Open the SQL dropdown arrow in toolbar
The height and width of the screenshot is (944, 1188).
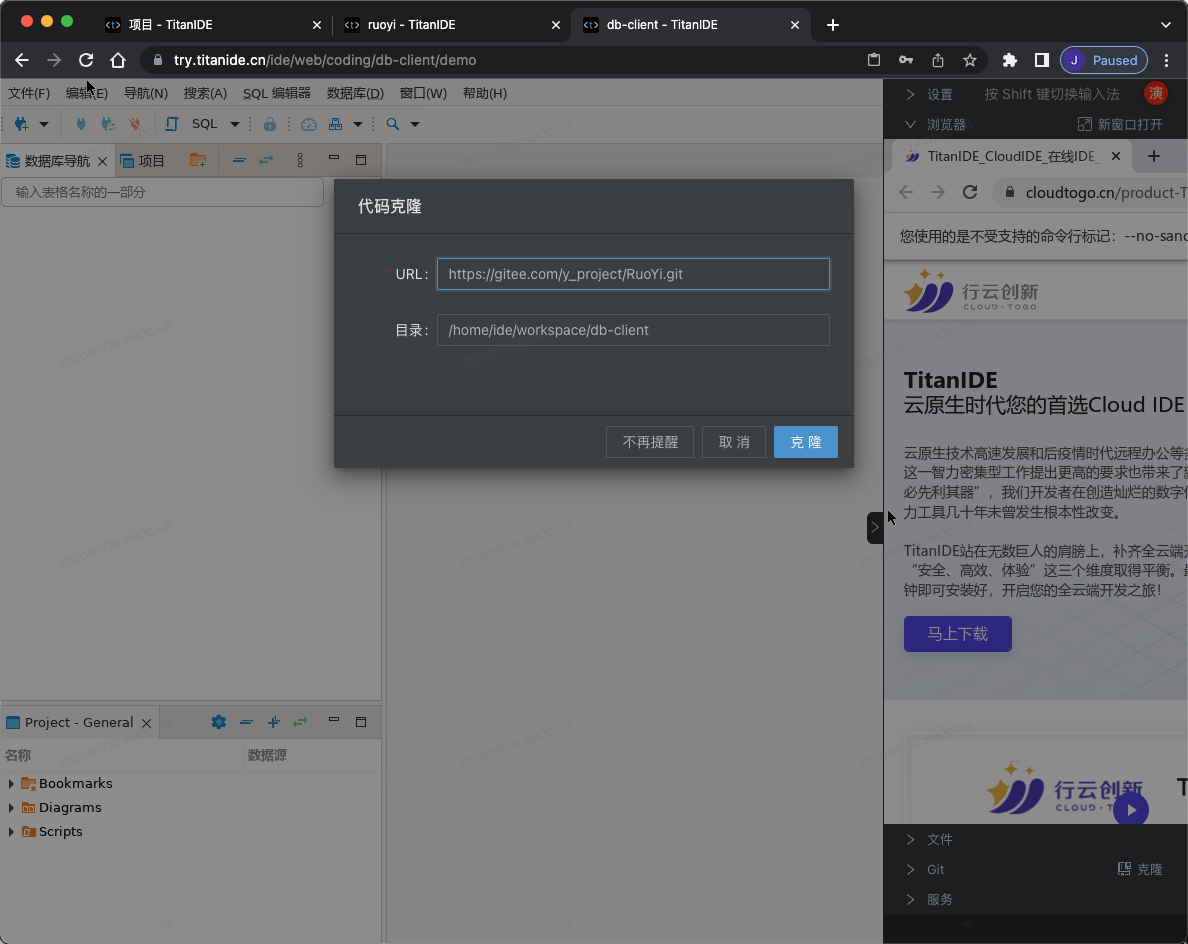click(235, 124)
